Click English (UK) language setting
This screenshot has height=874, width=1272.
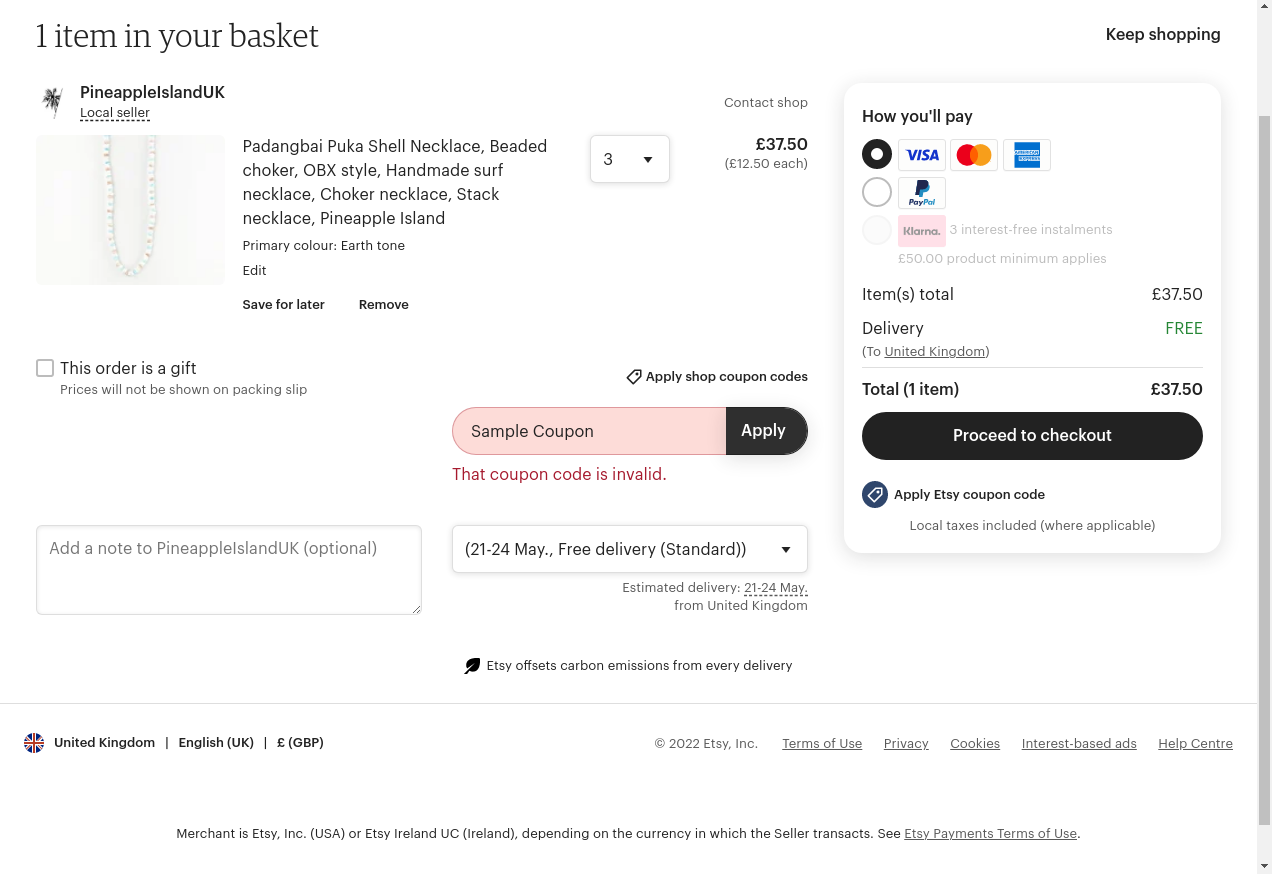[216, 742]
